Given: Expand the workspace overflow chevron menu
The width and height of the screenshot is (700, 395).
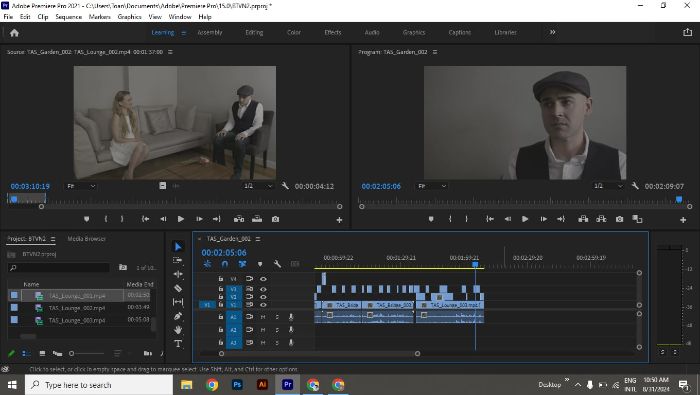Looking at the screenshot, I should click(553, 32).
